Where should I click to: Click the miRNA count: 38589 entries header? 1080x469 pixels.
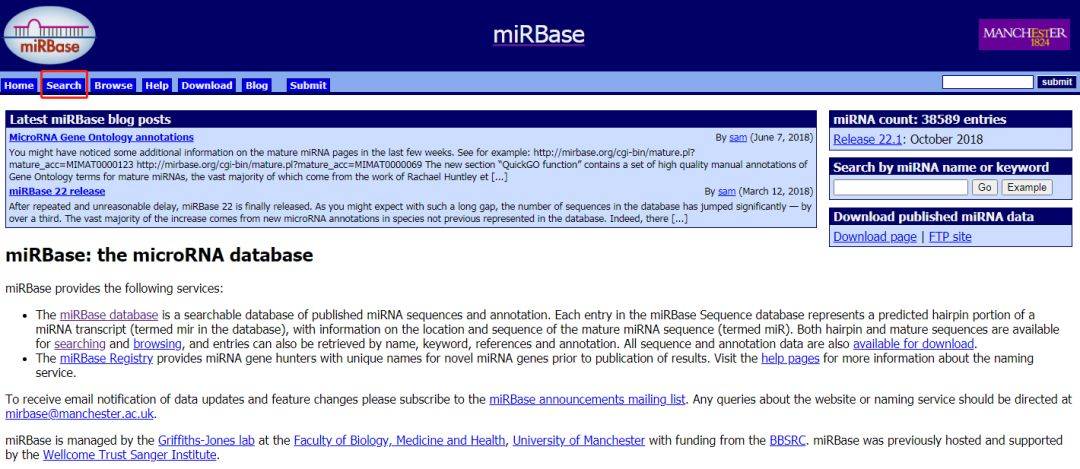click(951, 119)
